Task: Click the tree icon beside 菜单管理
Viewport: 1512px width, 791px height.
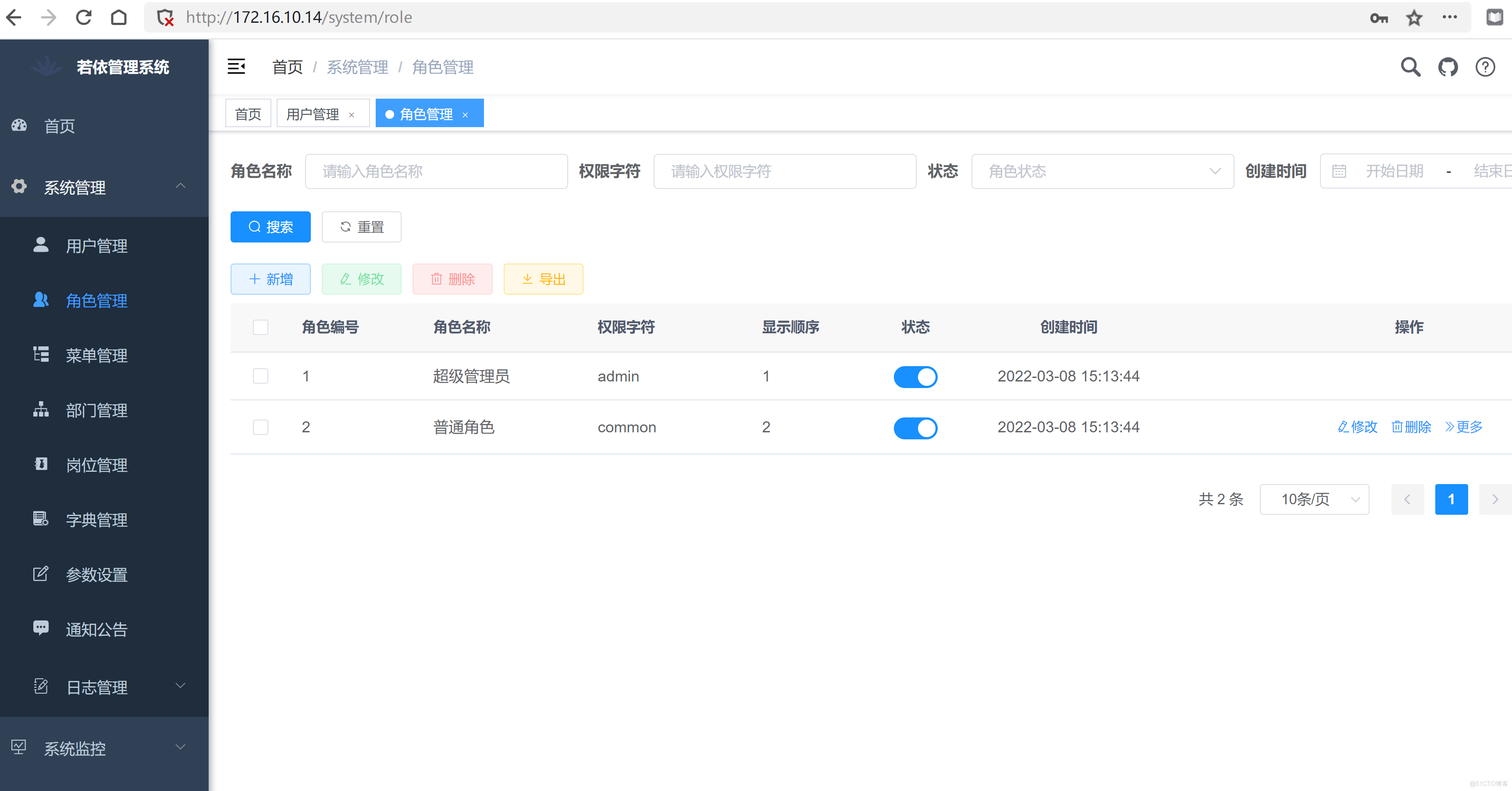Action: point(41,354)
